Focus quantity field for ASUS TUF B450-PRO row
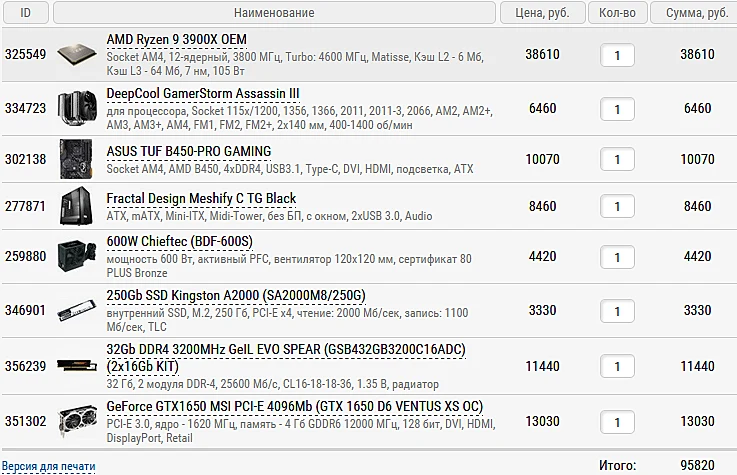 617,160
